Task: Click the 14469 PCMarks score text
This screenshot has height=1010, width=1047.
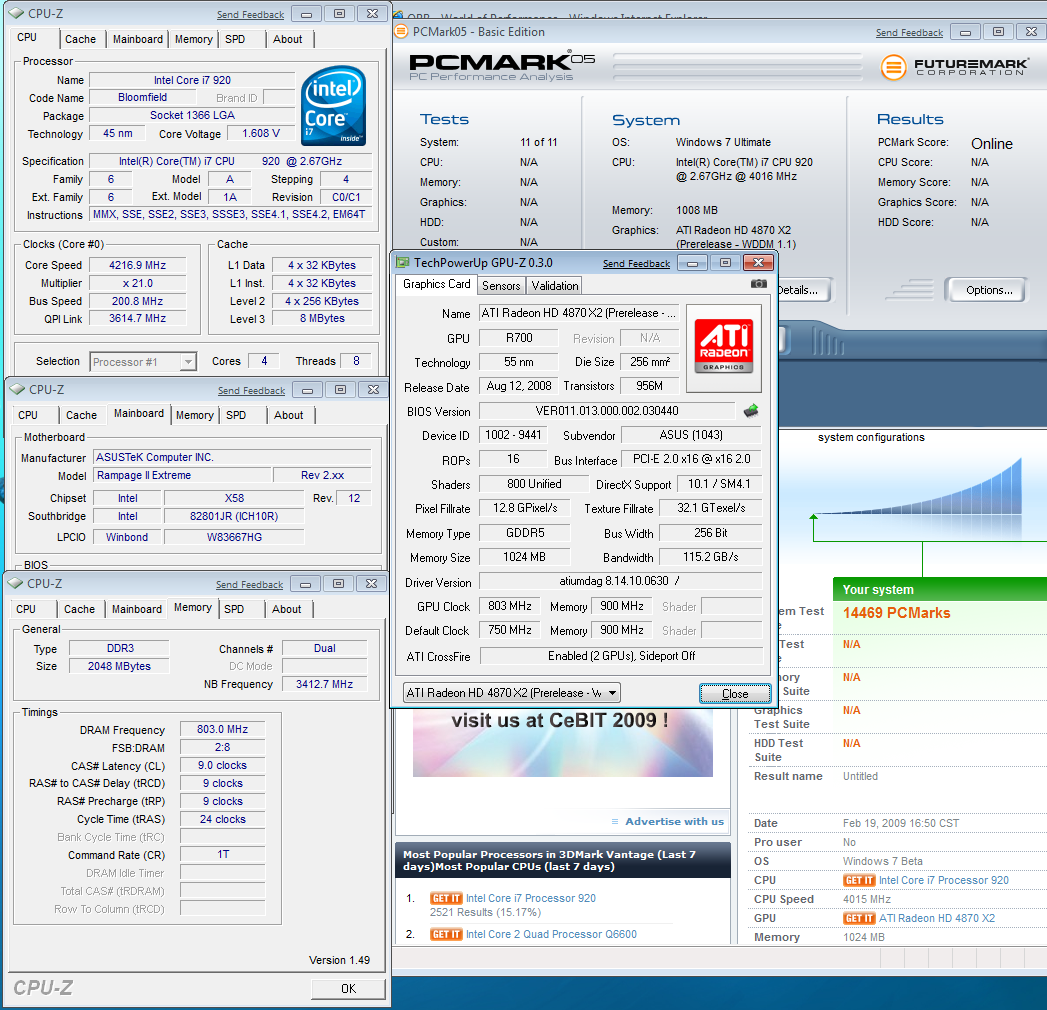Action: pos(896,613)
